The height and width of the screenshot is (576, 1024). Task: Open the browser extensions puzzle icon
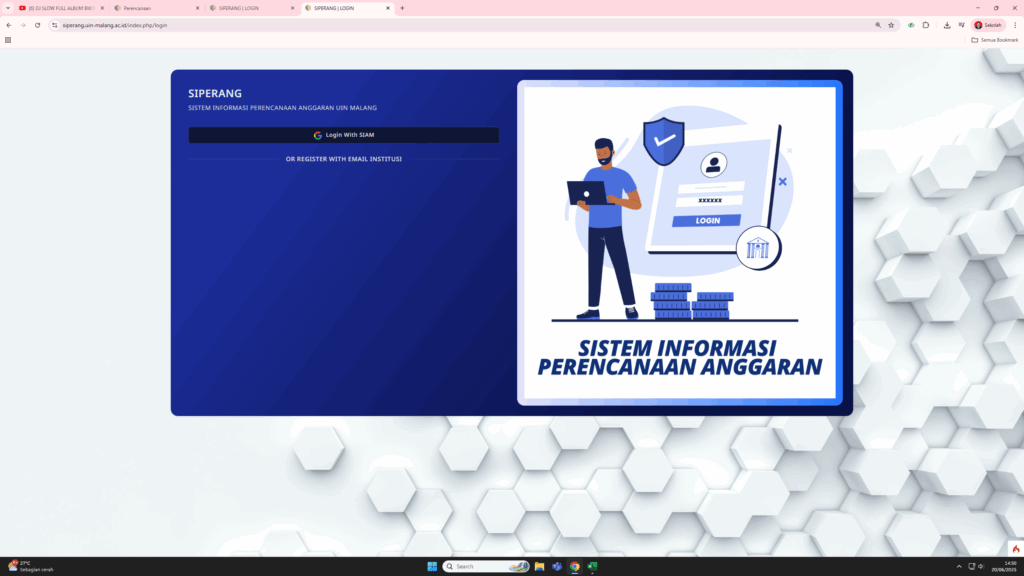926,25
